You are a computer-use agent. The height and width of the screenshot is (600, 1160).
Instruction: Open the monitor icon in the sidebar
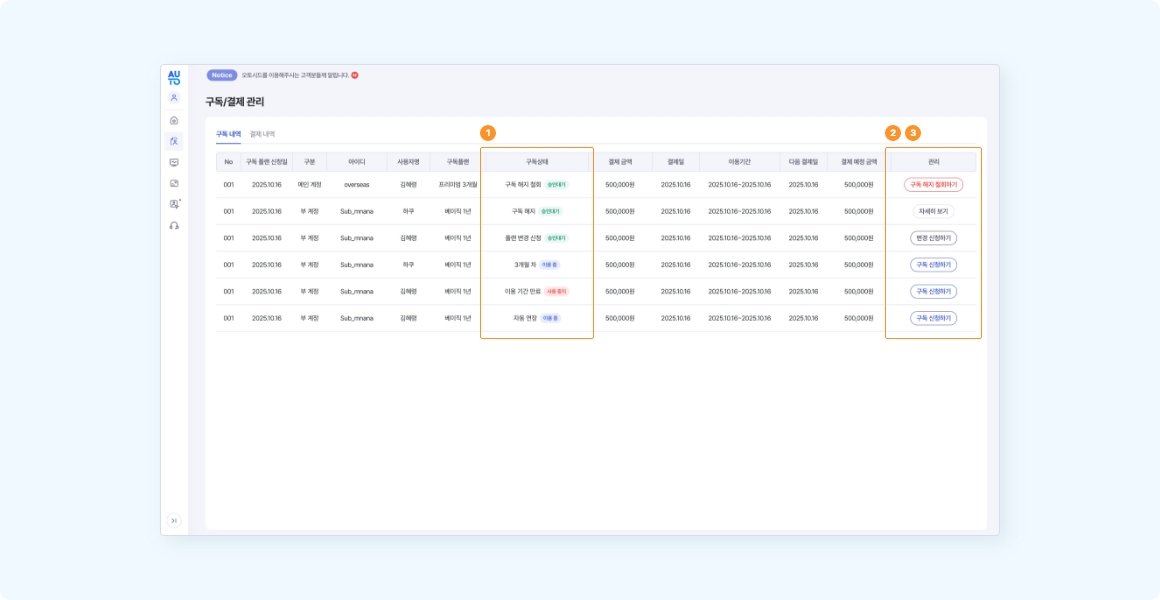174,162
